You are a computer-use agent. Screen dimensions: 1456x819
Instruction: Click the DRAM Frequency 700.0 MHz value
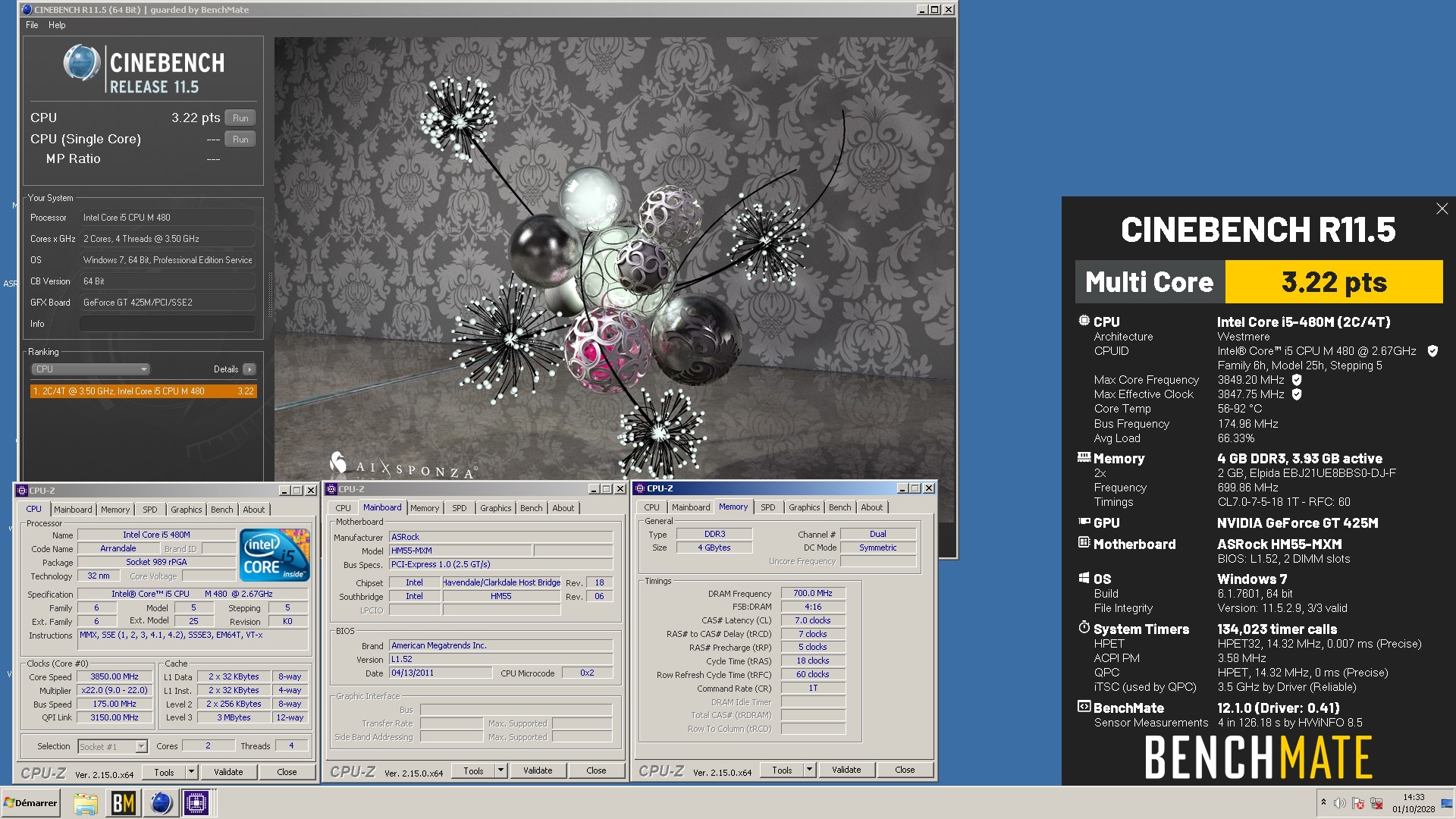pos(813,593)
